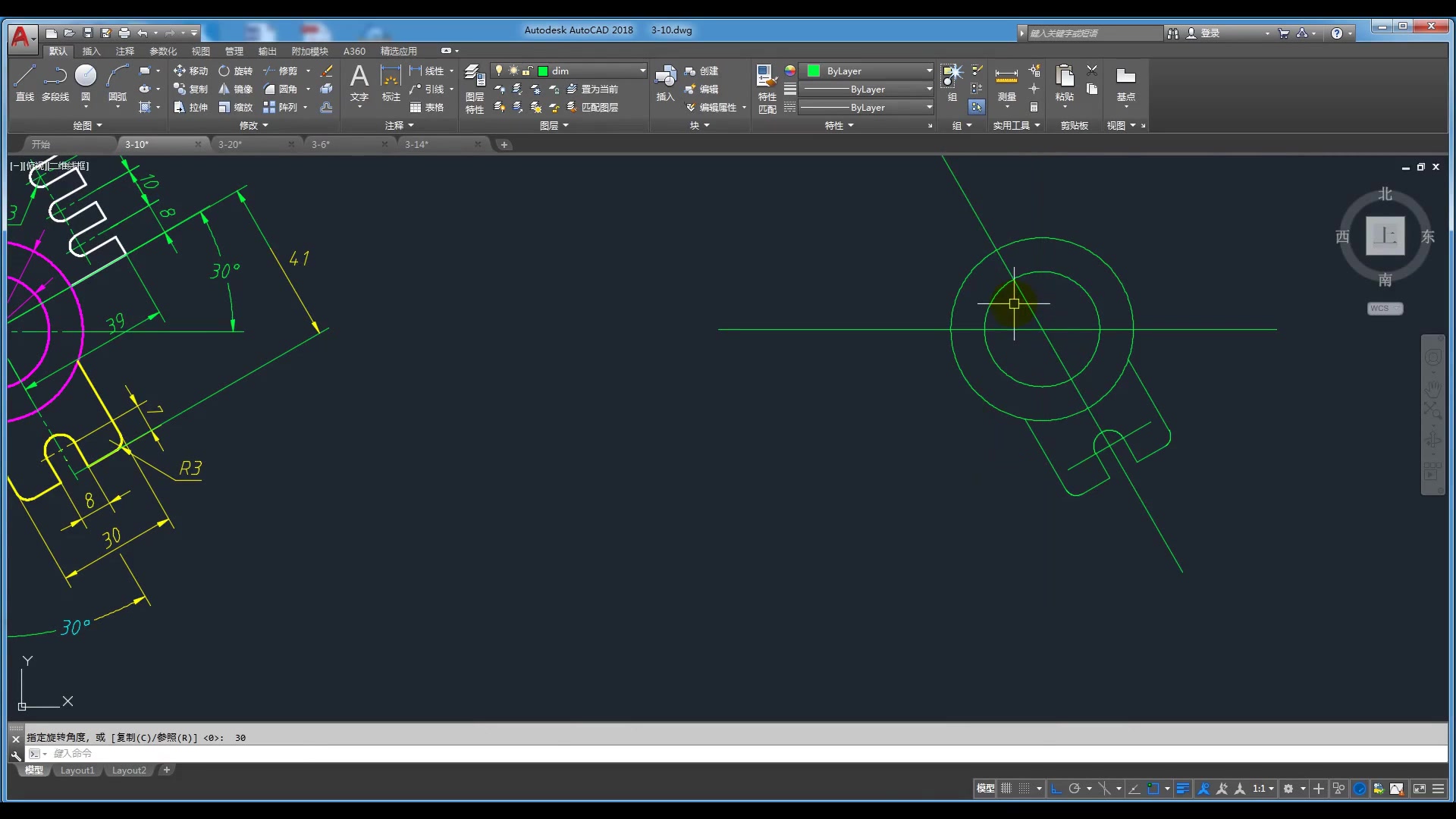Switch to the 3-20 drawing tab
This screenshot has height=819, width=1456.
pos(231,144)
